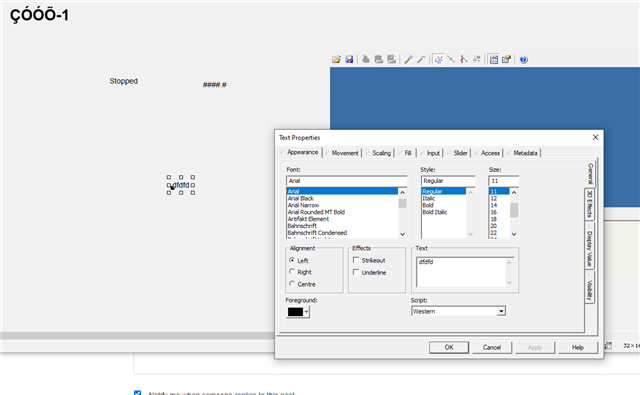This screenshot has height=395, width=640.
Task: Click the Help button in dialog
Action: tap(578, 347)
